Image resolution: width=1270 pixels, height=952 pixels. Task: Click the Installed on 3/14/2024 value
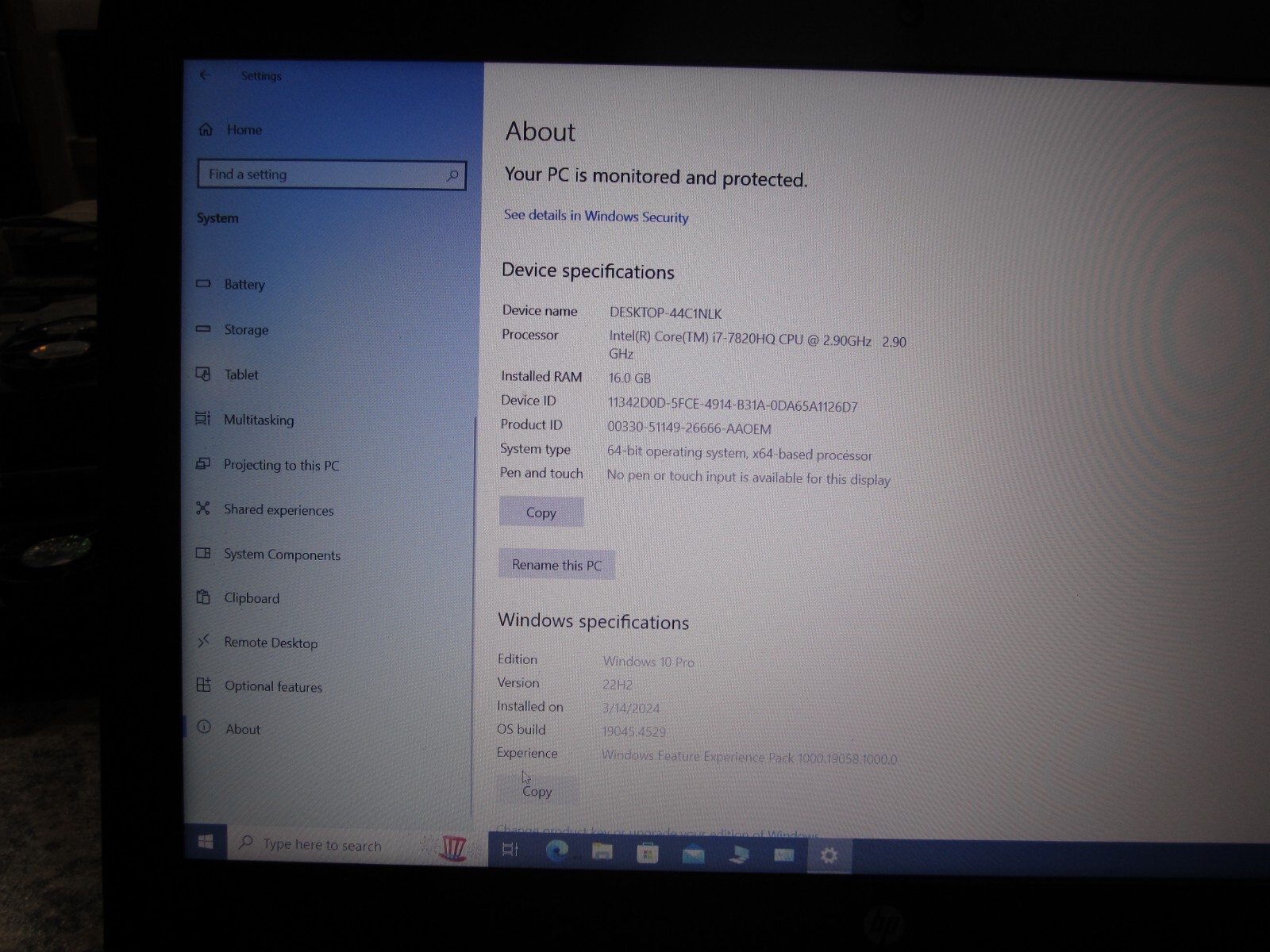[x=631, y=708]
